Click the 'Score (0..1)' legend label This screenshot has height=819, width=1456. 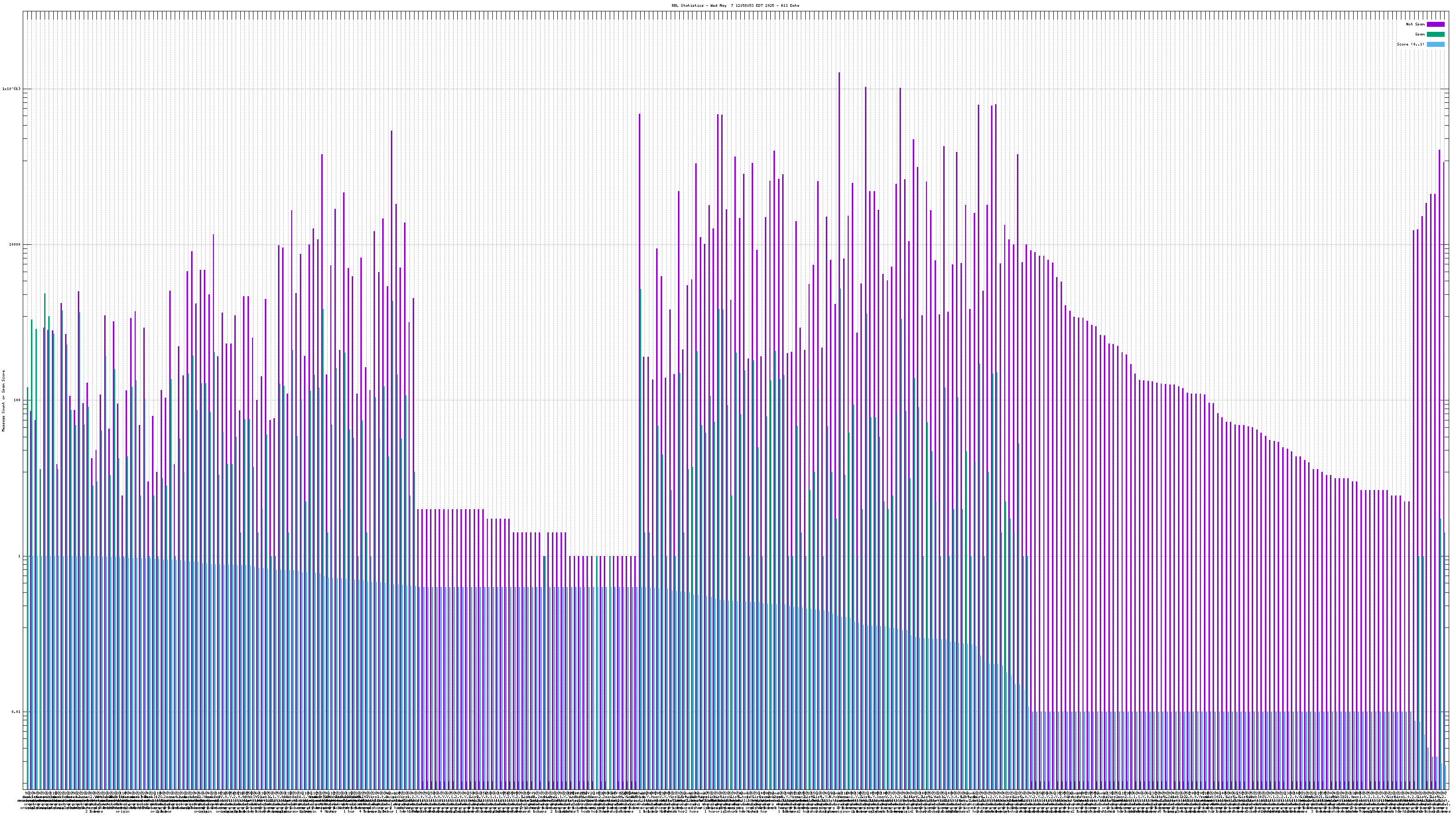point(1410,44)
